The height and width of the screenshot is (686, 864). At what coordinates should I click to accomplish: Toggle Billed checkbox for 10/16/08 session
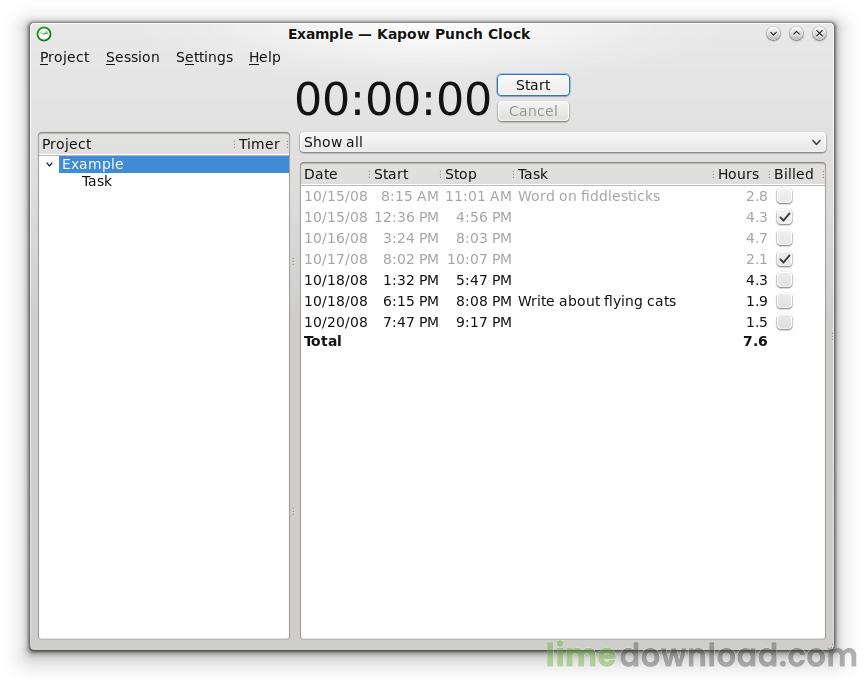(x=784, y=238)
